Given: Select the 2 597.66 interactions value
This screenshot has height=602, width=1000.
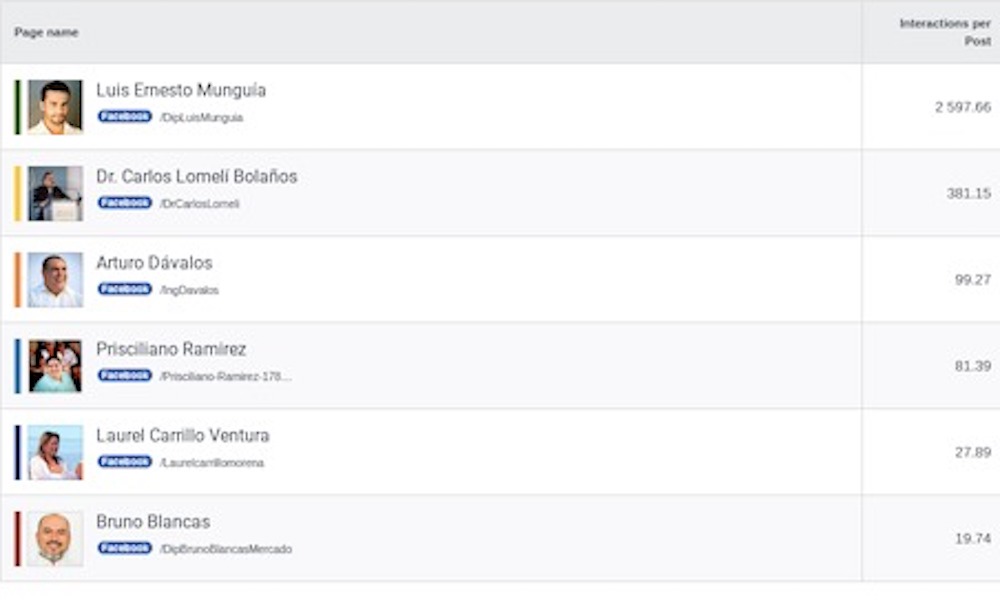Looking at the screenshot, I should point(962,107).
